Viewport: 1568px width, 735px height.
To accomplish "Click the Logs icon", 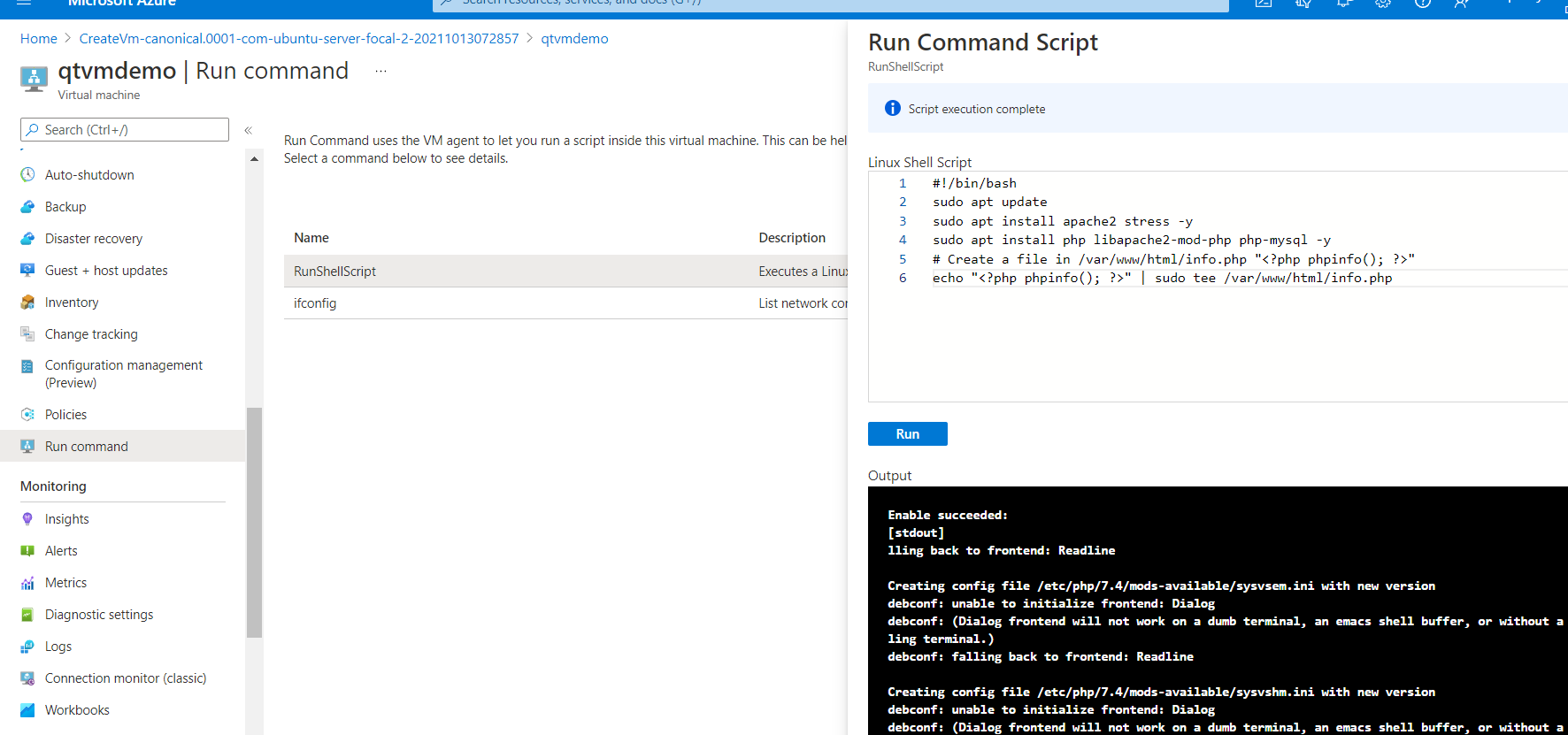I will [27, 646].
